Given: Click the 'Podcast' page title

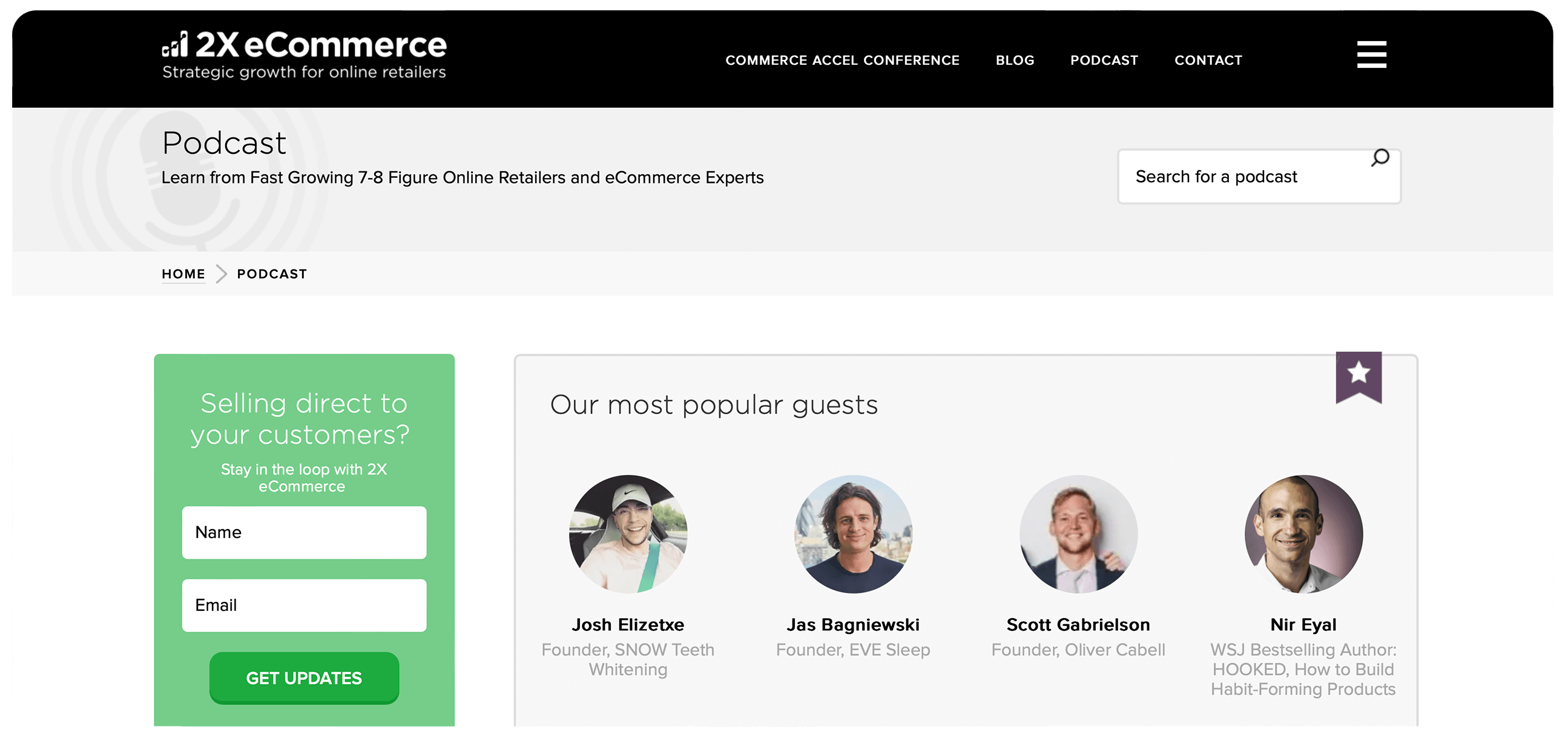Looking at the screenshot, I should click(x=224, y=143).
